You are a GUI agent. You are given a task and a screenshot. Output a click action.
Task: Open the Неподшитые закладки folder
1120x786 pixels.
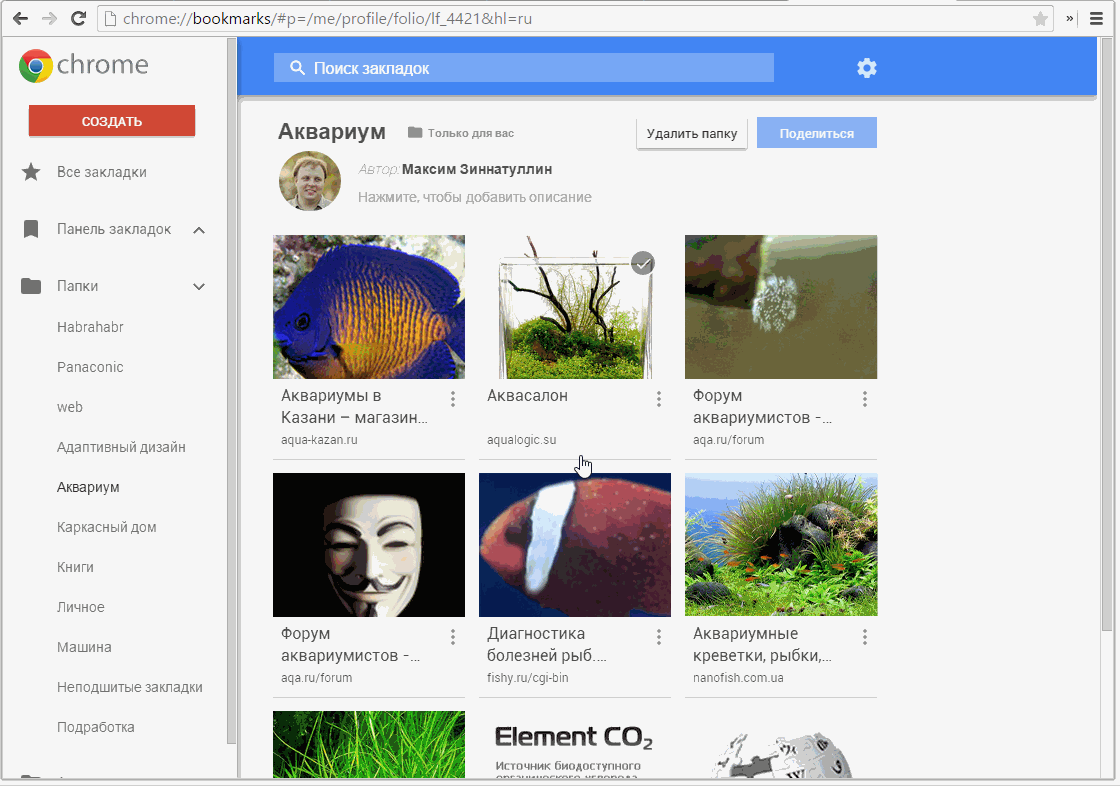(130, 687)
